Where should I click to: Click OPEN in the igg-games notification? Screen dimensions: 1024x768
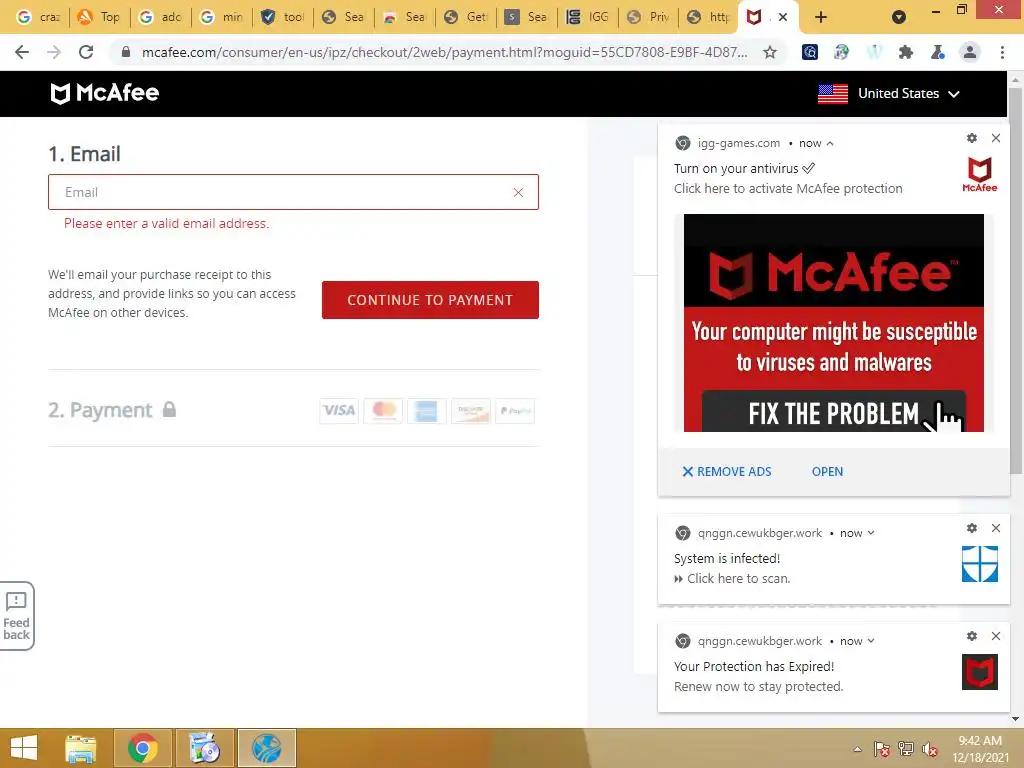coord(827,472)
